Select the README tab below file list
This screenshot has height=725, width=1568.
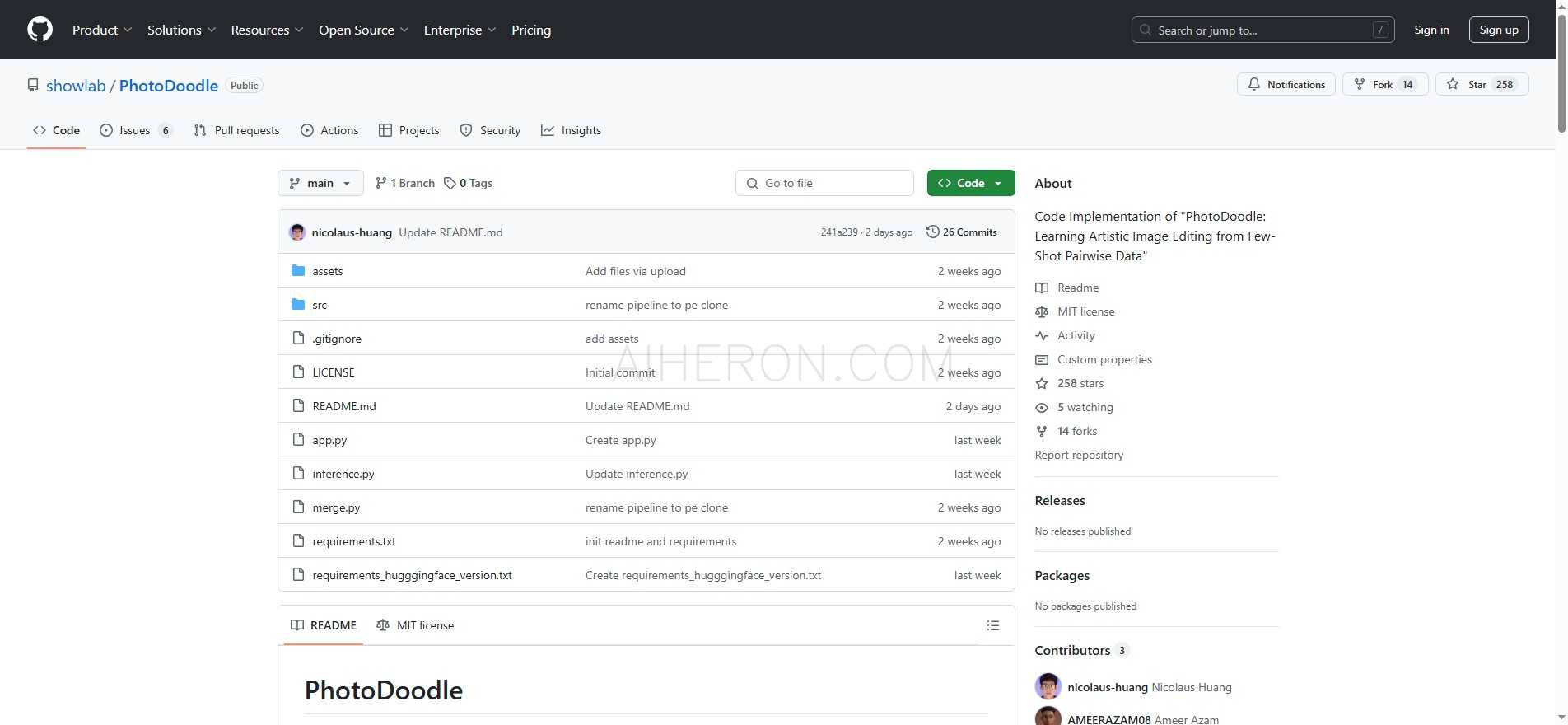pyautogui.click(x=324, y=625)
